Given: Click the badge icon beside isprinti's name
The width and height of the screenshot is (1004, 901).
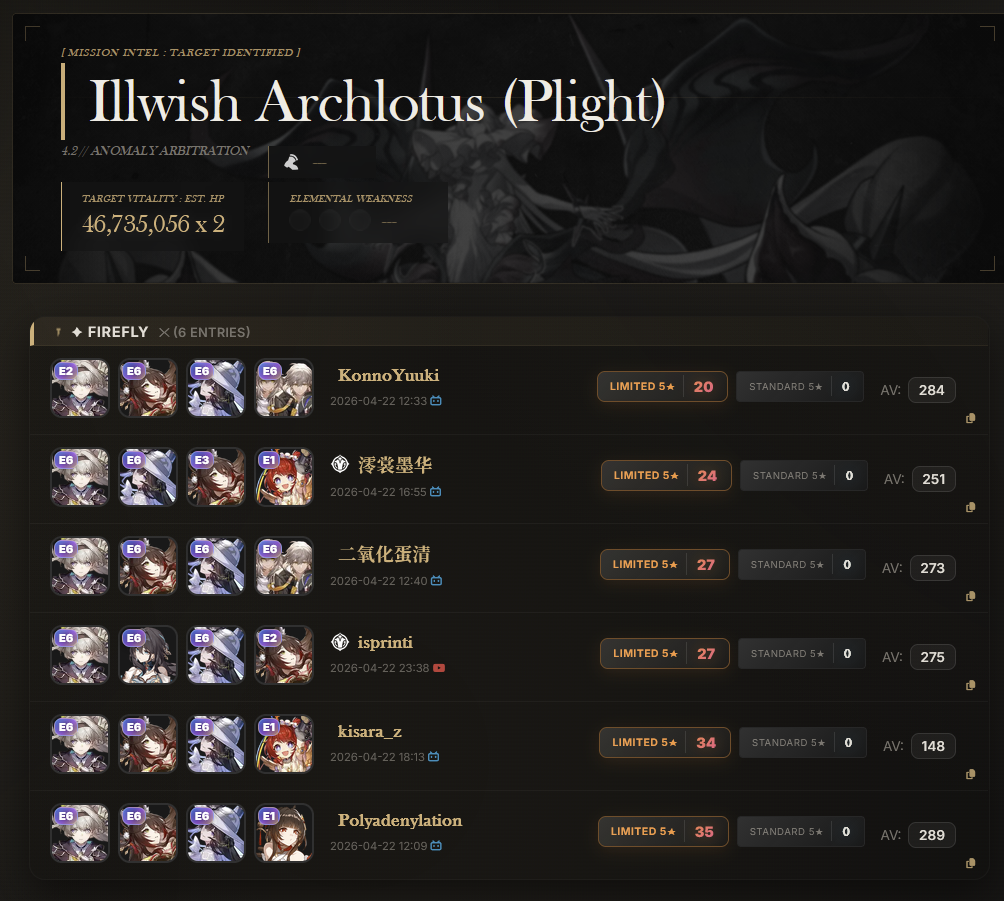Looking at the screenshot, I should [x=340, y=642].
